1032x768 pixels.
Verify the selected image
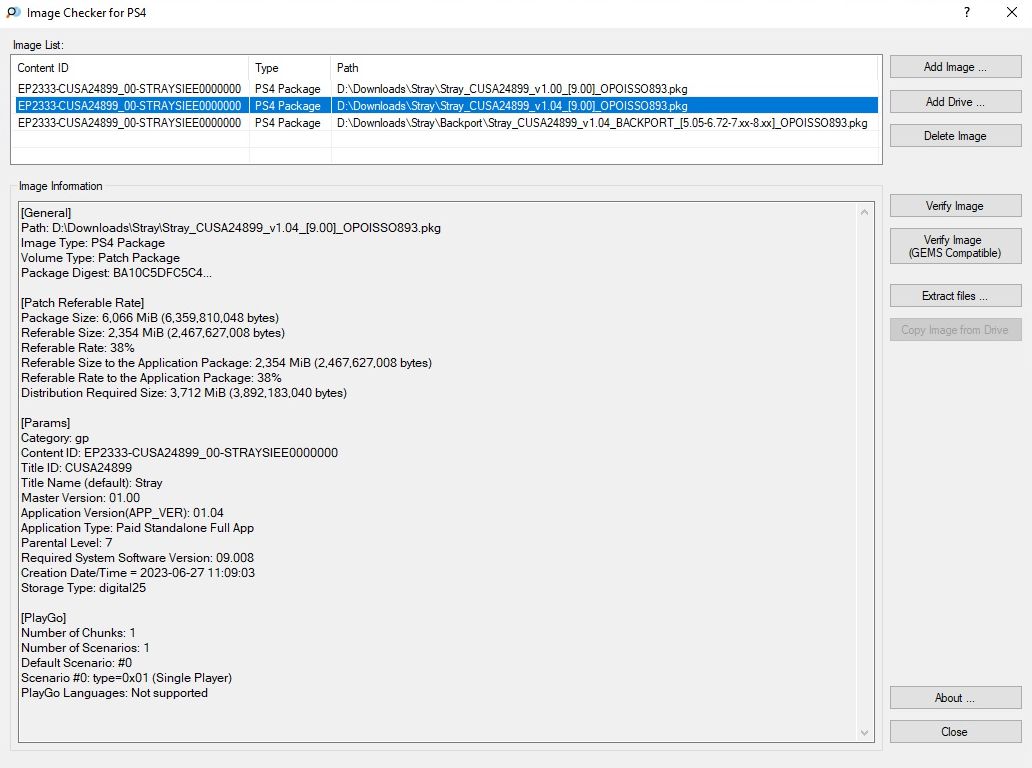(955, 206)
